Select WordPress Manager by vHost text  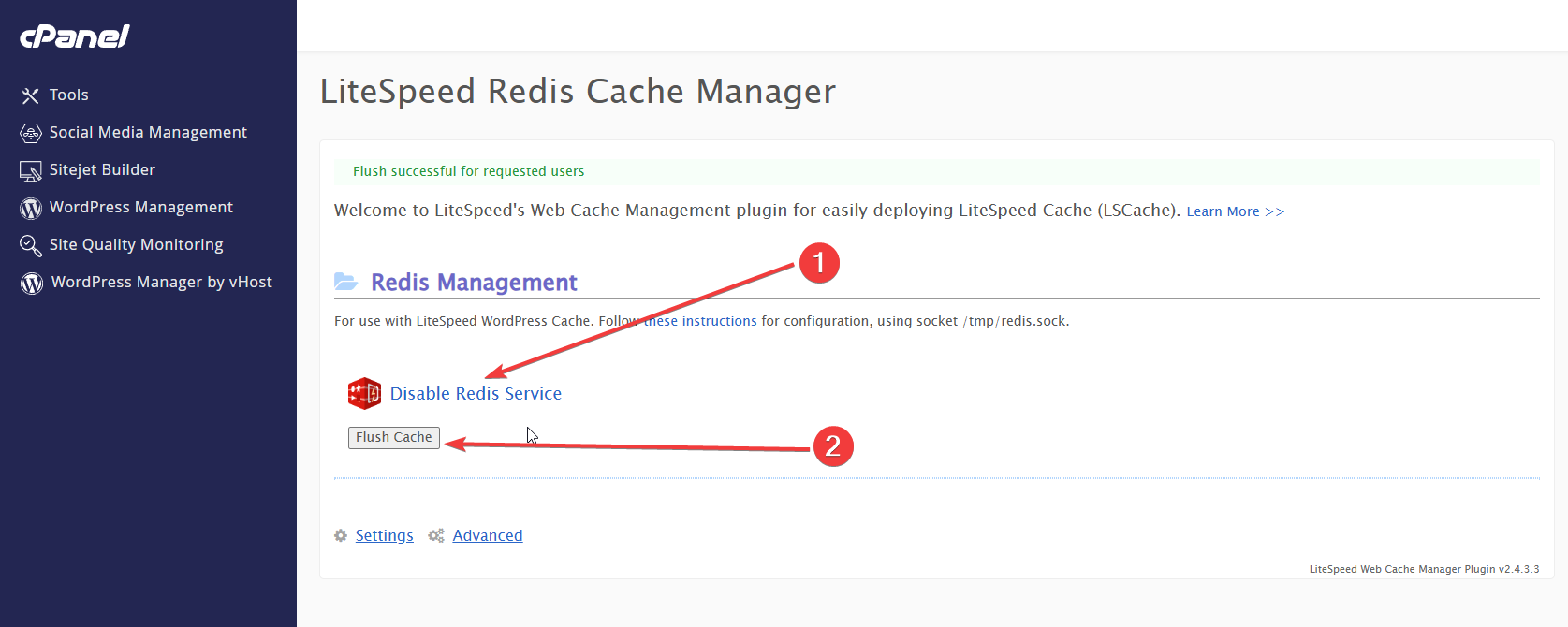[x=161, y=282]
